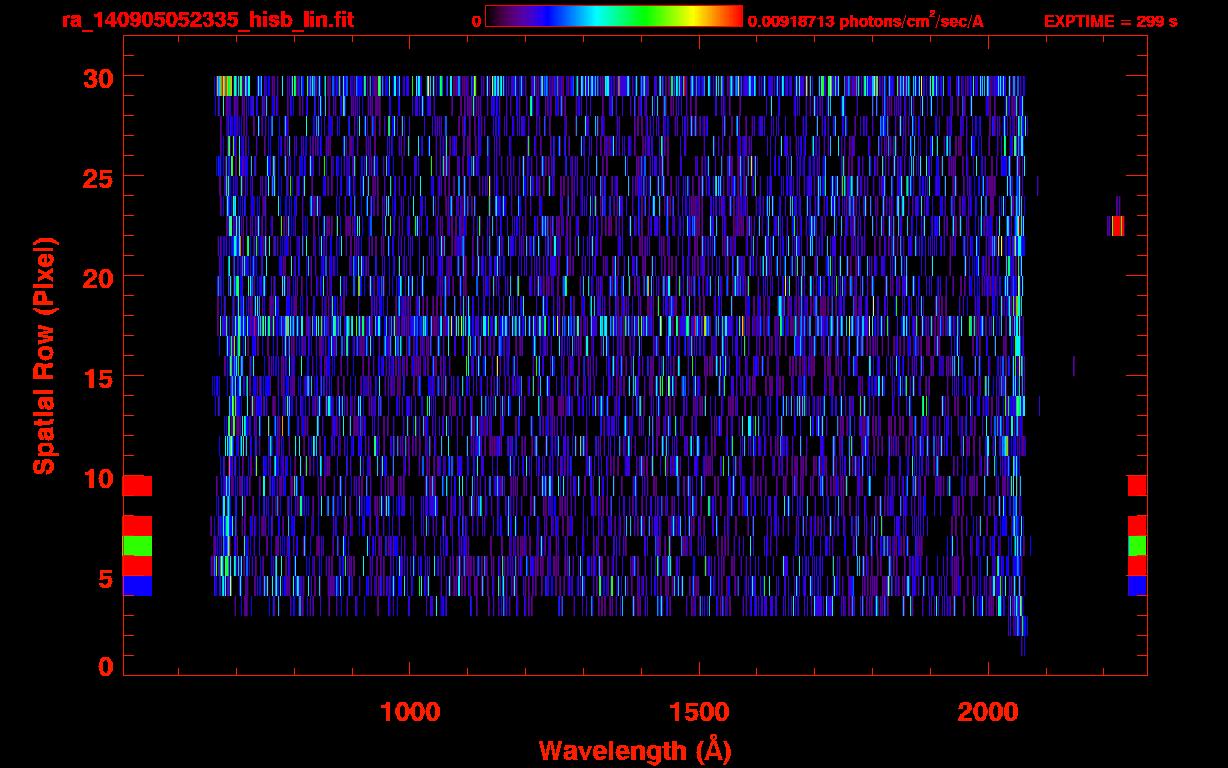
Task: Click the 1500 wavelength tick label
Action: coord(699,711)
